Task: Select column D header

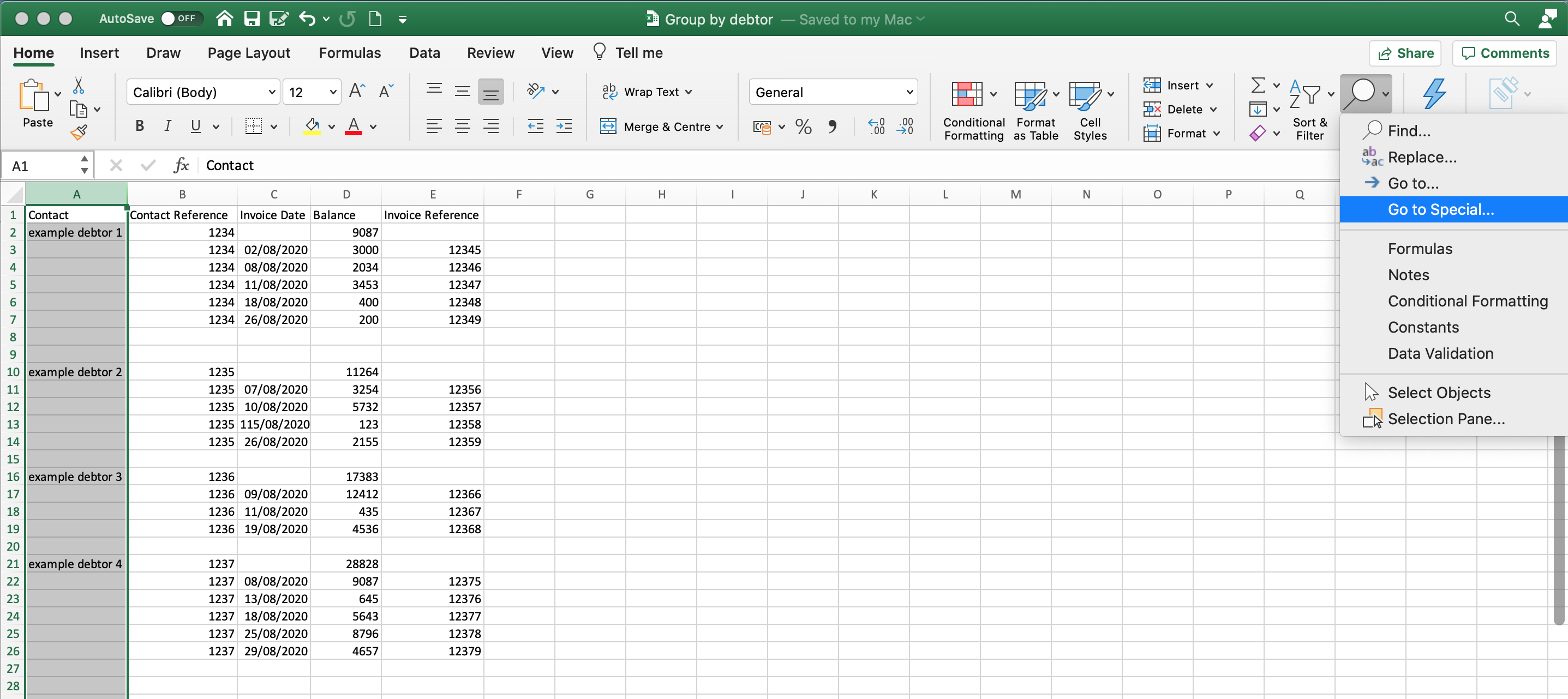Action: coord(346,195)
